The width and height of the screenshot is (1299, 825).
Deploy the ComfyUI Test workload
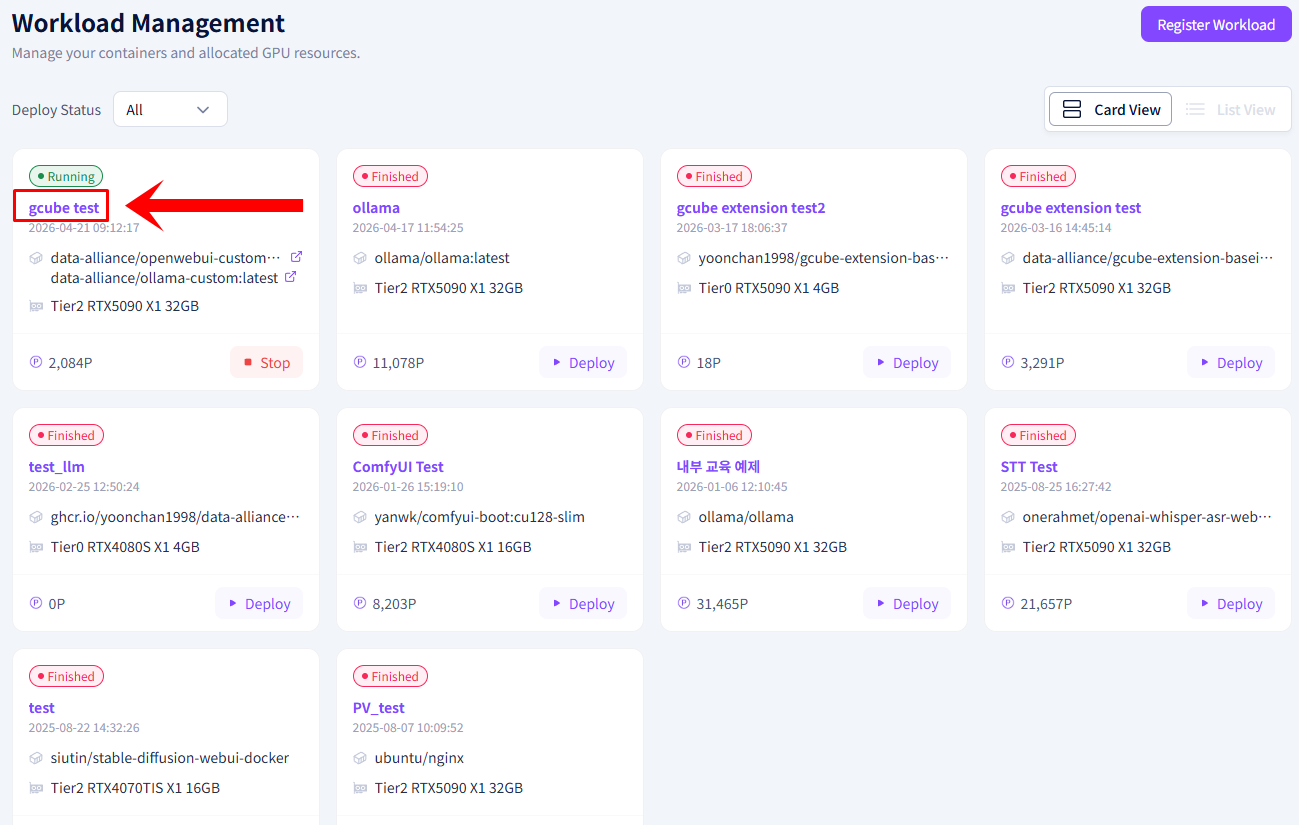point(583,603)
